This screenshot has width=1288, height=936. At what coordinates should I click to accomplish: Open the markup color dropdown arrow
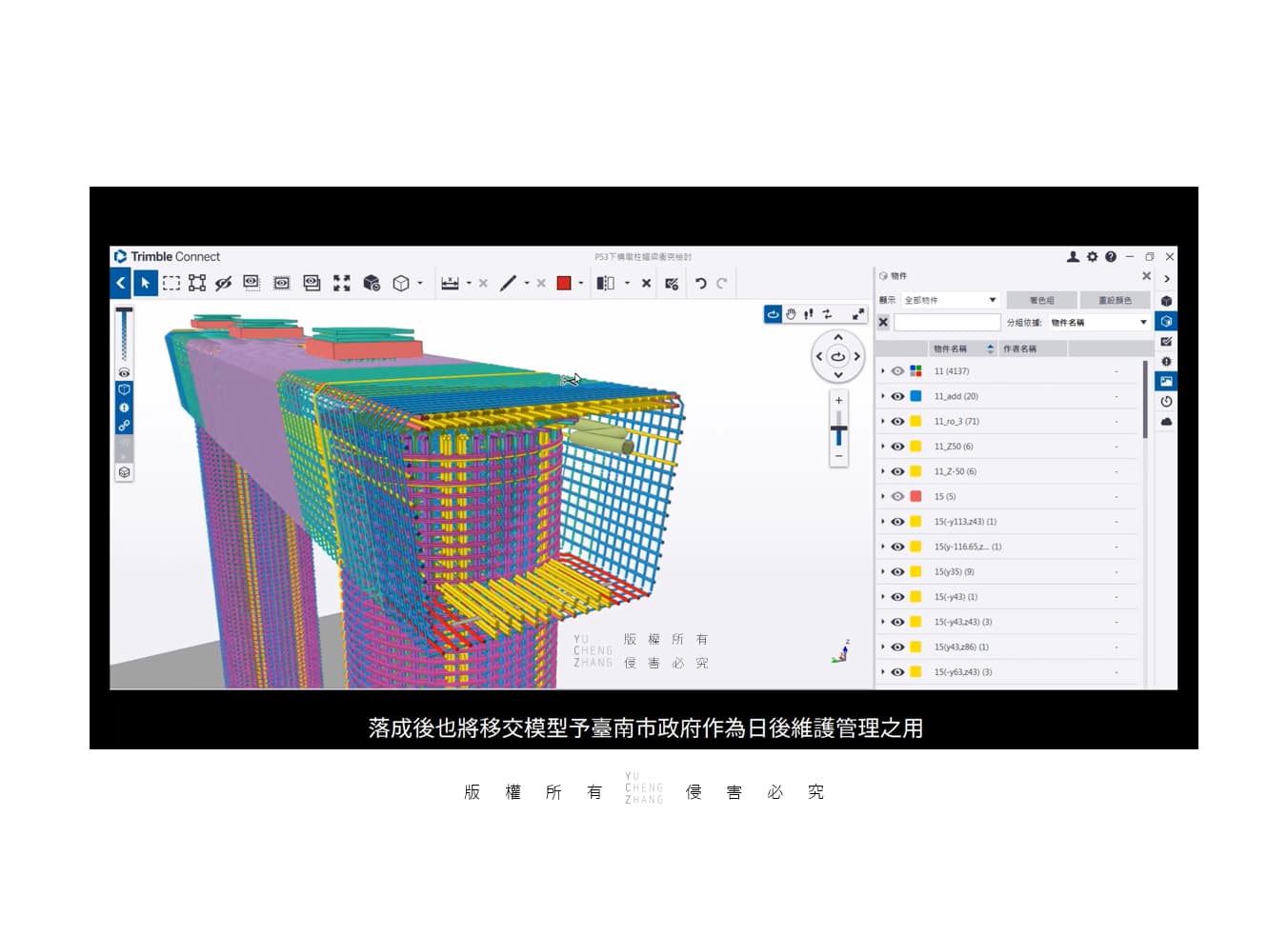(x=580, y=283)
